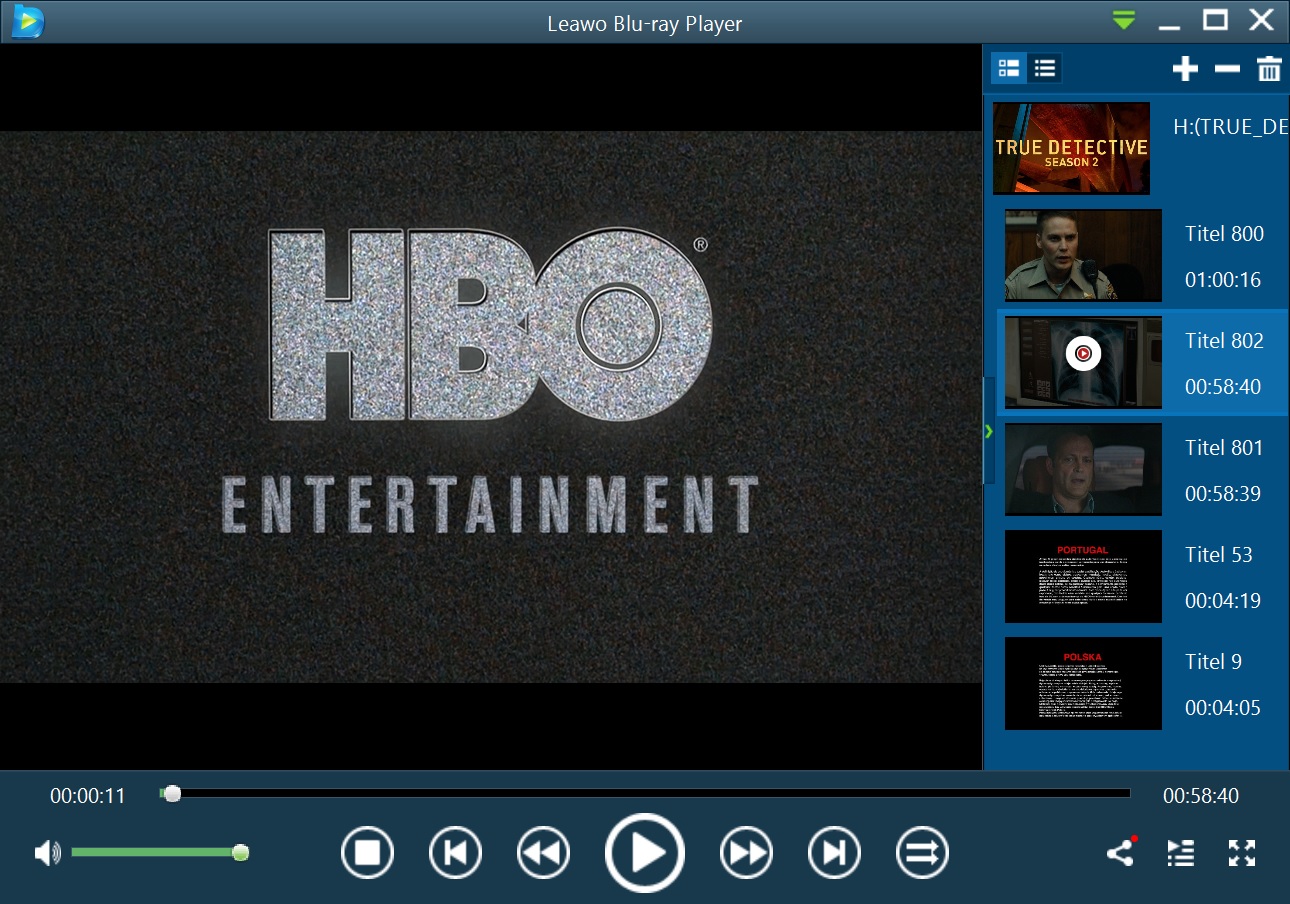1290x904 pixels.
Task: Close the Leawo Blu-ray Player window
Action: tap(1261, 20)
